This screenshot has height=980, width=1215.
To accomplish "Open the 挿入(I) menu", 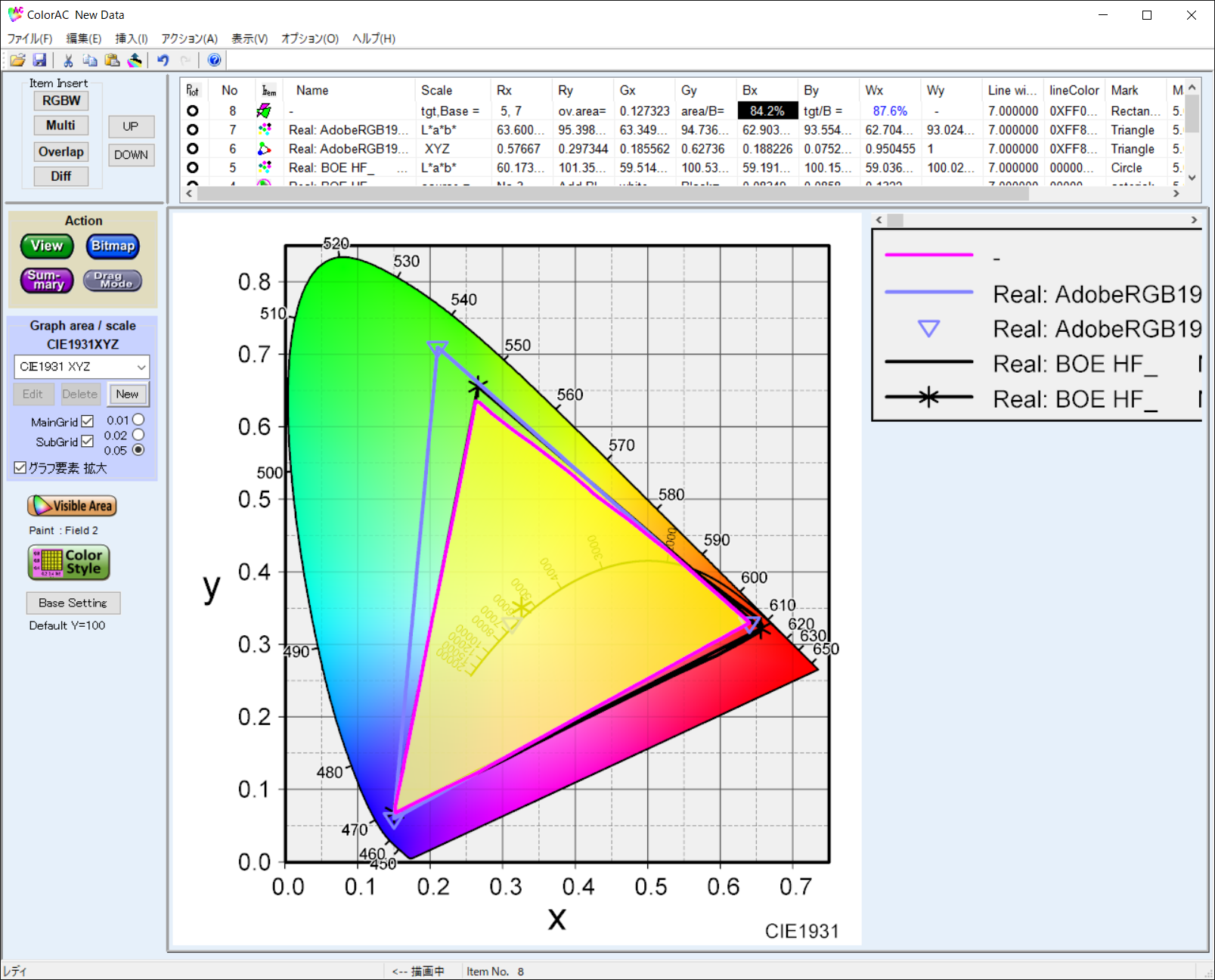I will (x=132, y=39).
